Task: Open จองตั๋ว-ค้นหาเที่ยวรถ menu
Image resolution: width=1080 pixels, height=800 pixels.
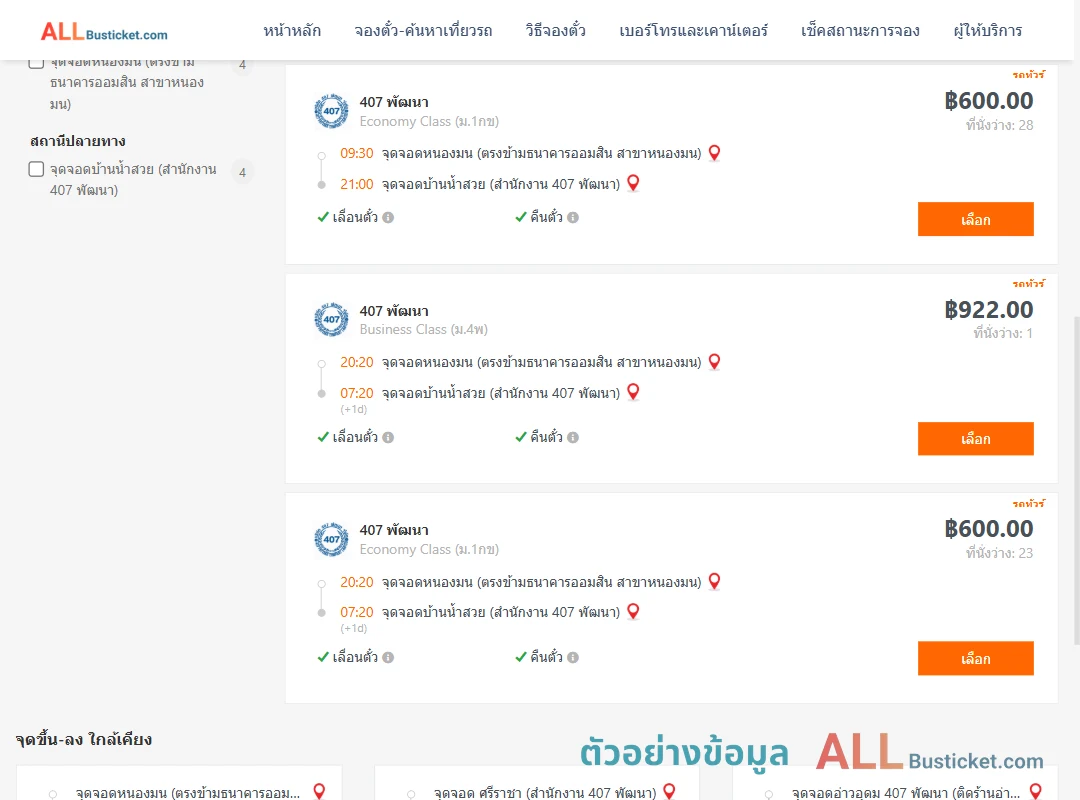Action: tap(423, 31)
